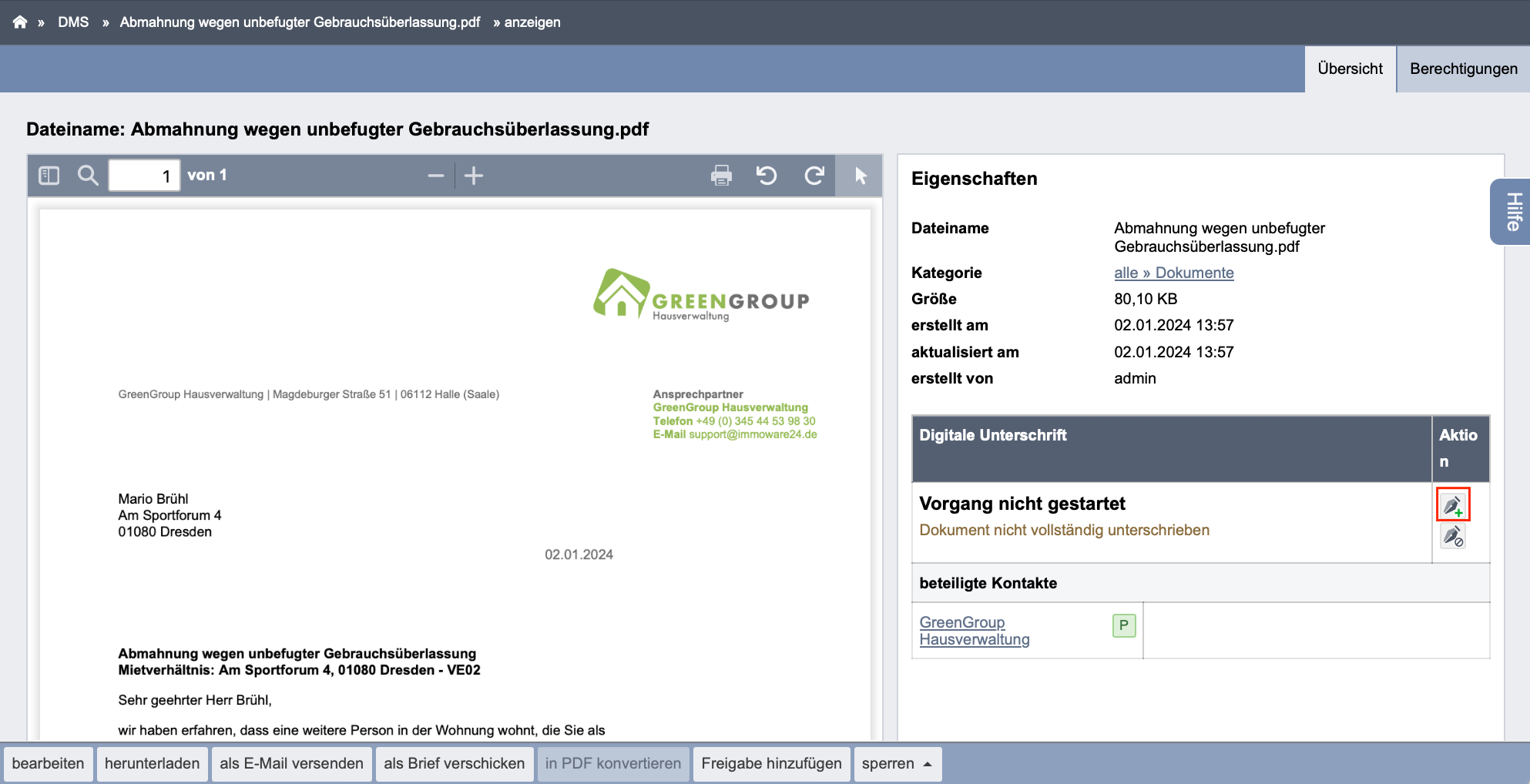The image size is (1530, 784).
Task: Rotate the PDF counterclockwise
Action: coord(767,176)
